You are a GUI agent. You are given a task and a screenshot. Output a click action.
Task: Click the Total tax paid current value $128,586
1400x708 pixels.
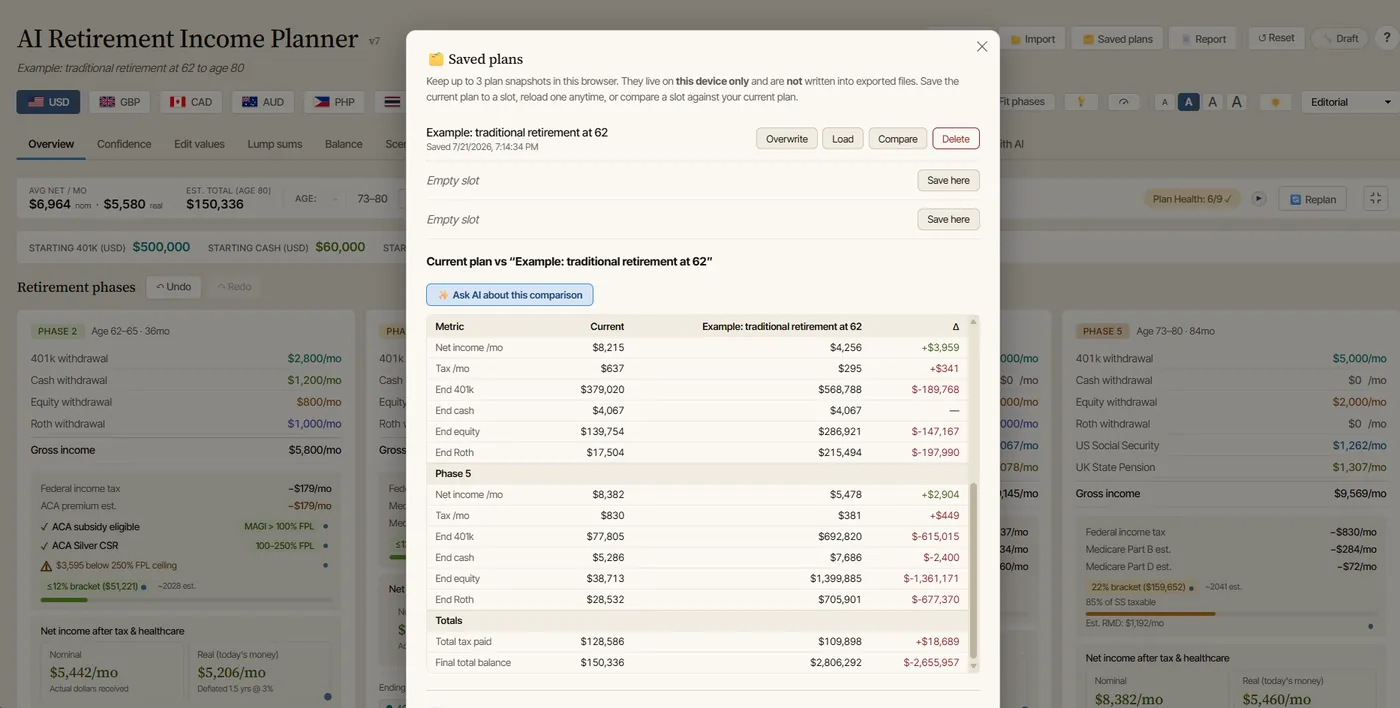(x=602, y=641)
